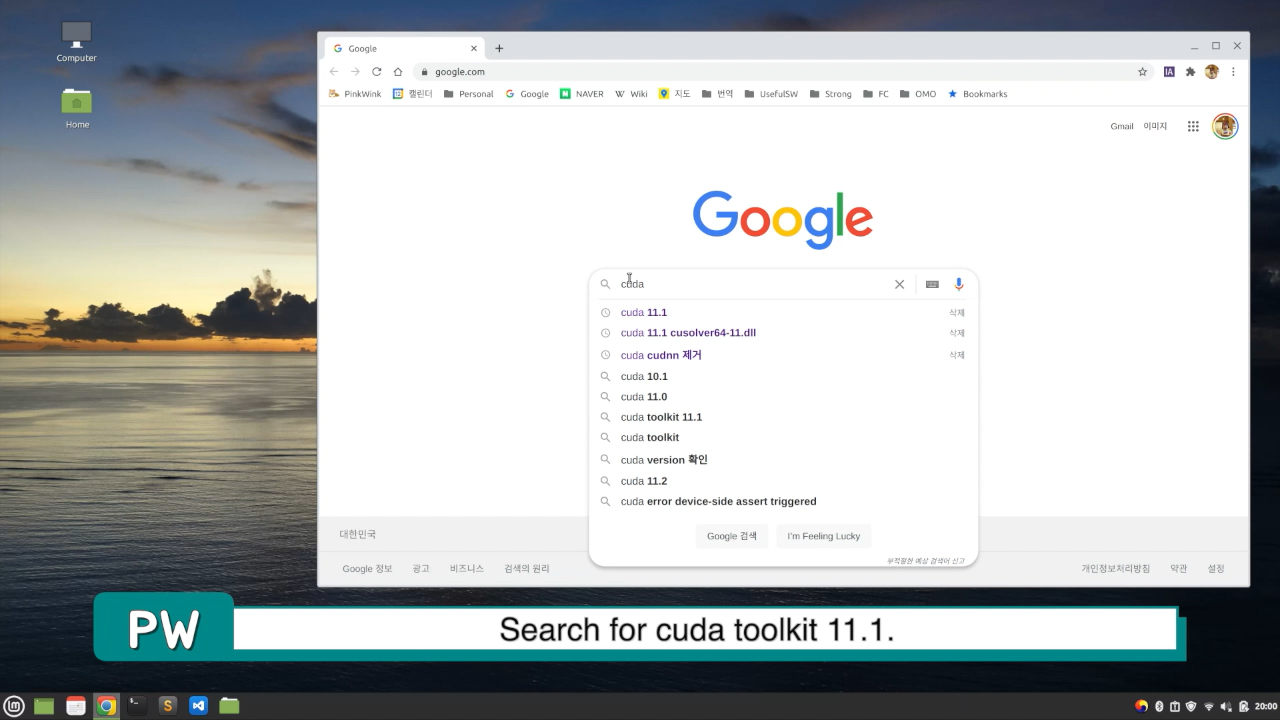The height and width of the screenshot is (720, 1280).
Task: Close the Google tab
Action: click(x=474, y=48)
